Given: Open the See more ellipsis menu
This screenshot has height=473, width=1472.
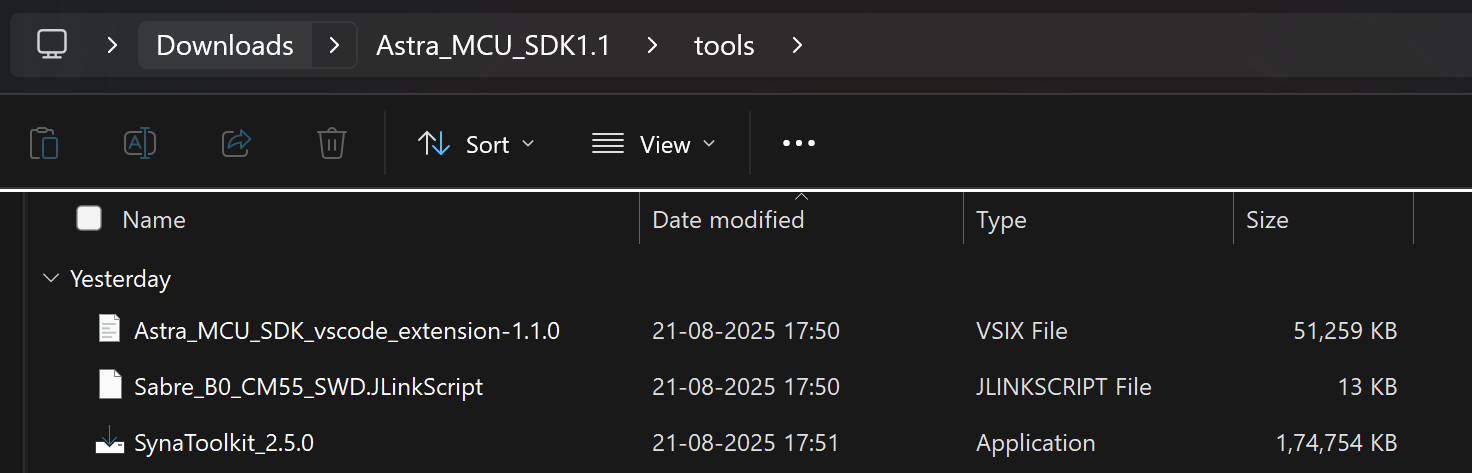Looking at the screenshot, I should (798, 144).
